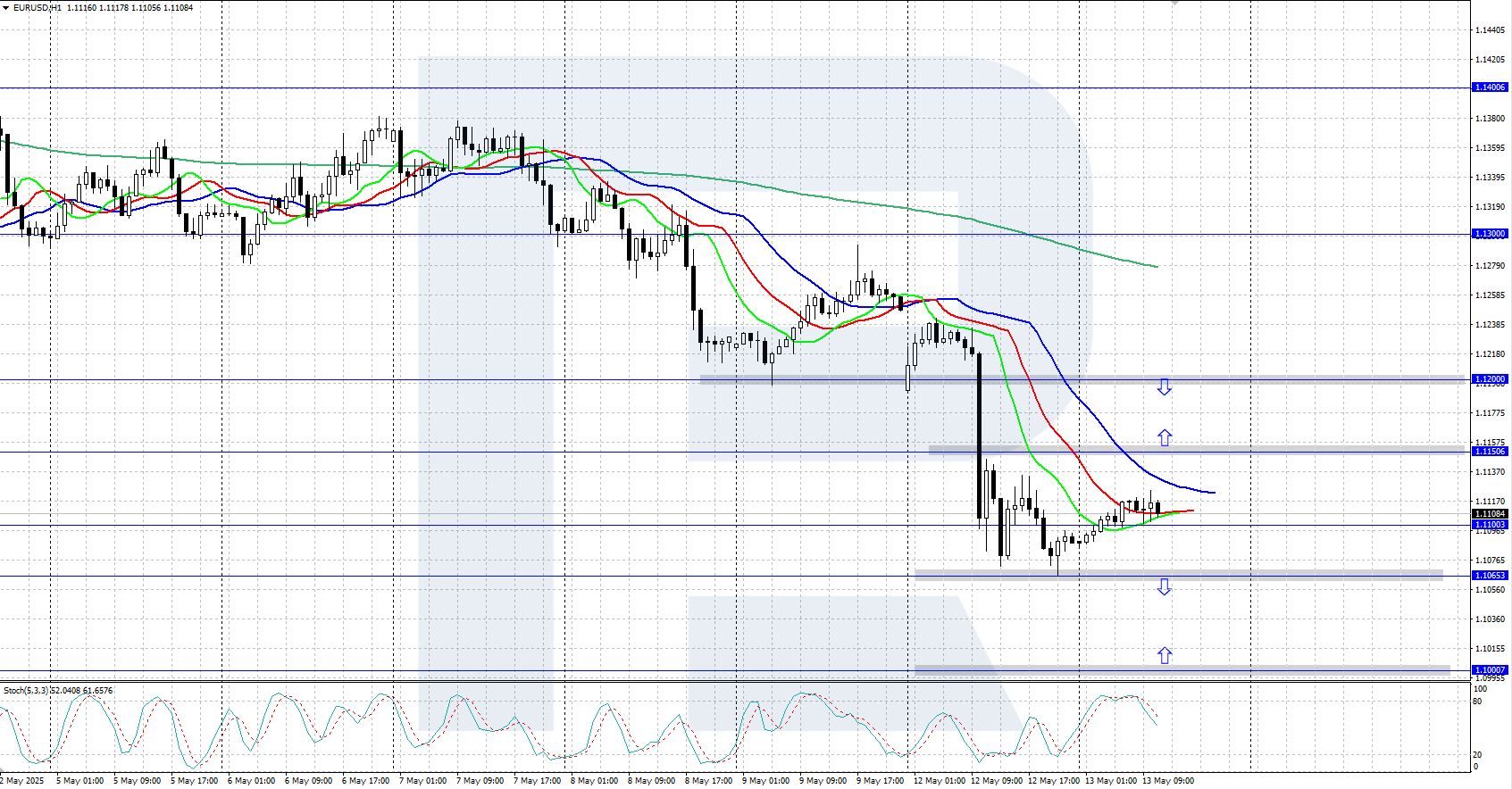Click the 1.12585 price scale value
This screenshot has height=789, width=1512.
tap(1490, 295)
